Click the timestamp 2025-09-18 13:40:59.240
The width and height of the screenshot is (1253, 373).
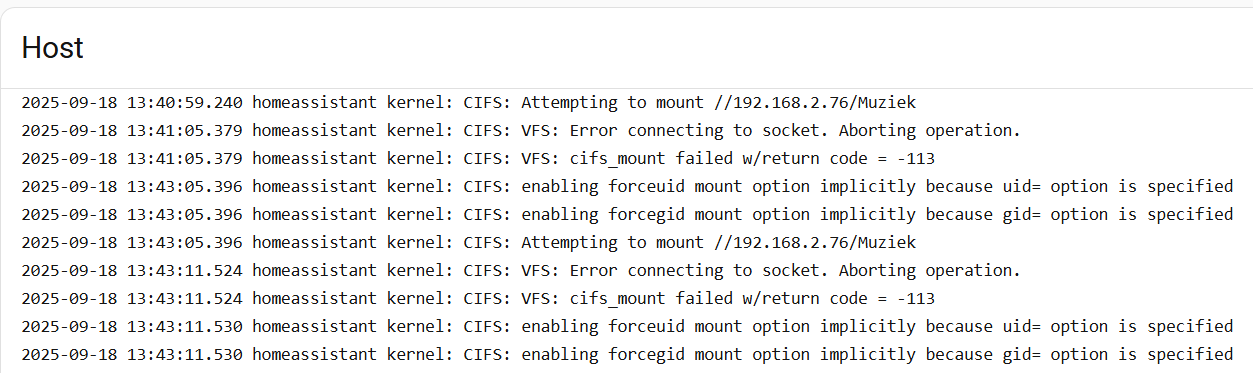tap(132, 102)
